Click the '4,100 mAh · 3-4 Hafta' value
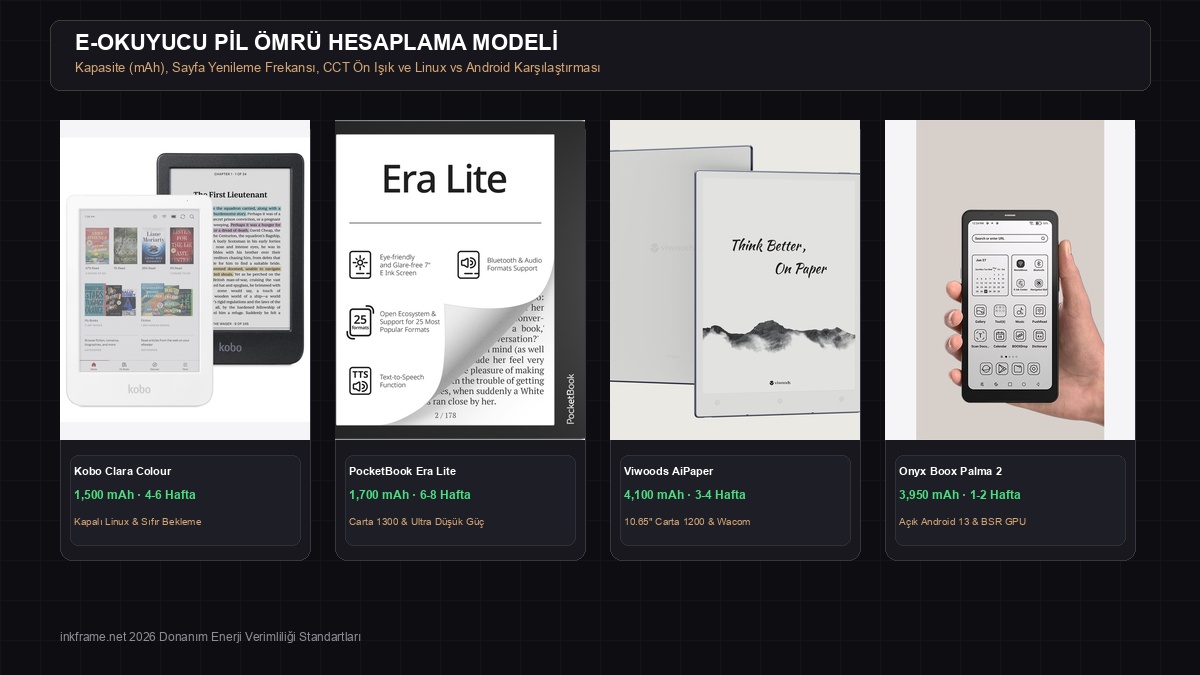Viewport: 1200px width, 675px height. (685, 495)
